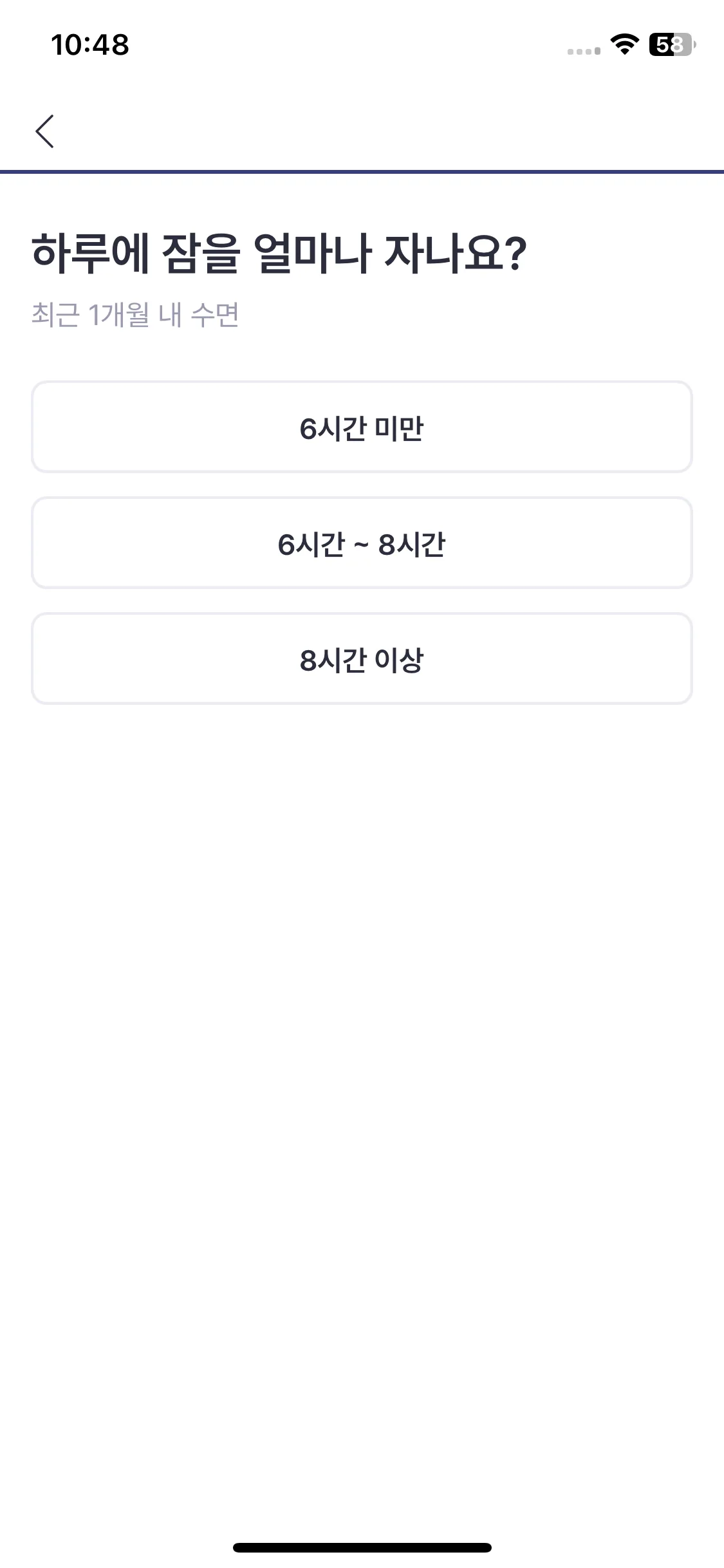The image size is (724, 1568).
Task: Choose eight or more hours sleep answer
Action: point(362,658)
